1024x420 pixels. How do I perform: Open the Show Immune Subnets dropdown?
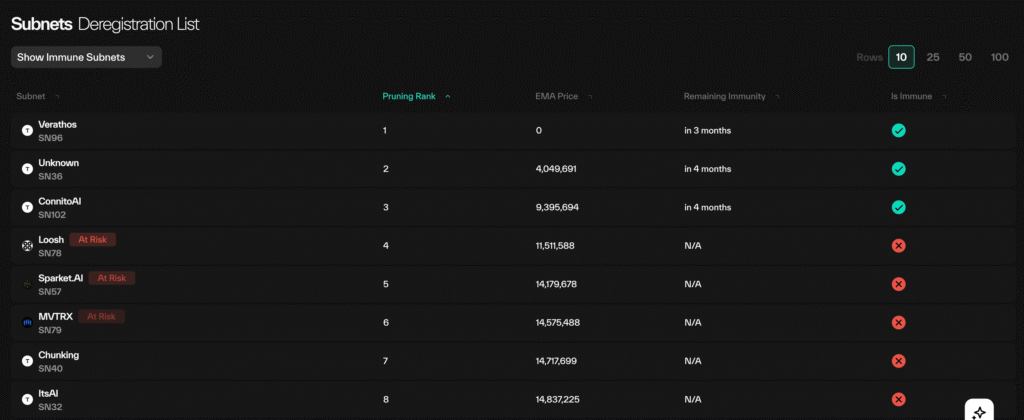pos(86,57)
